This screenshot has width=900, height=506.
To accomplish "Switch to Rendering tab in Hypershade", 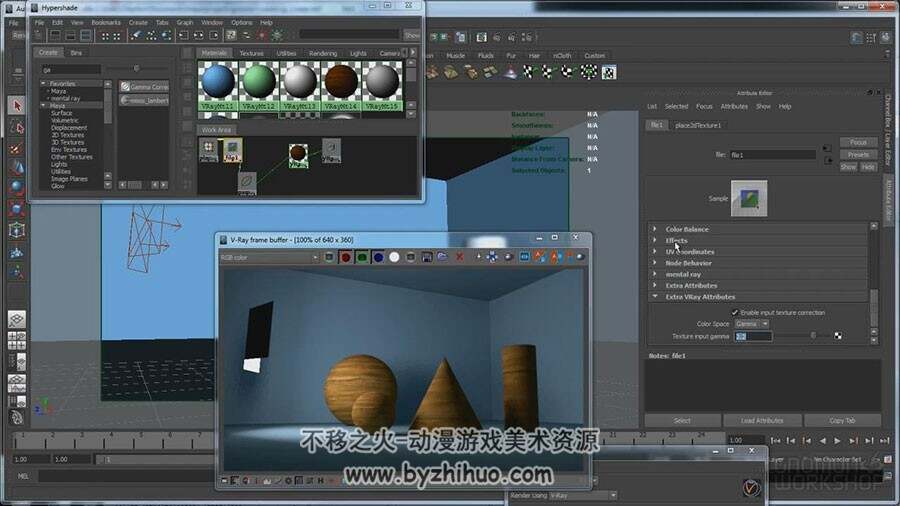I will (323, 53).
